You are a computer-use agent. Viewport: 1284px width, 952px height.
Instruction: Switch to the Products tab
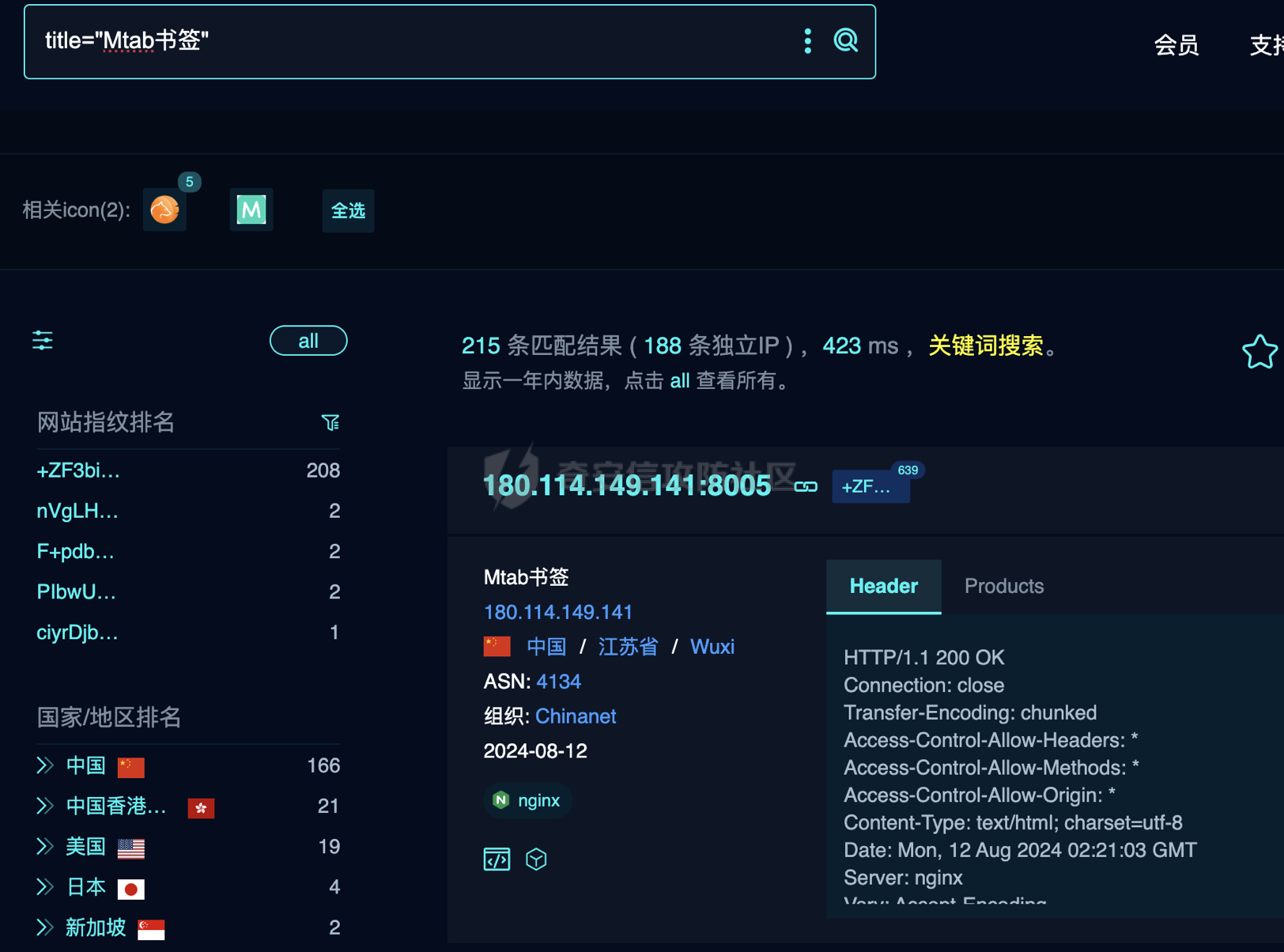1004,587
